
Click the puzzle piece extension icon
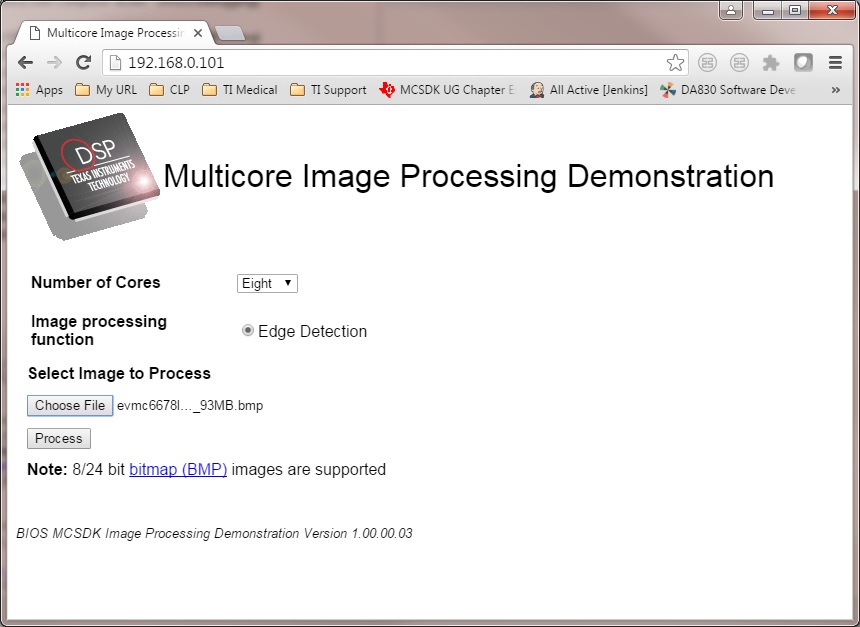[771, 63]
